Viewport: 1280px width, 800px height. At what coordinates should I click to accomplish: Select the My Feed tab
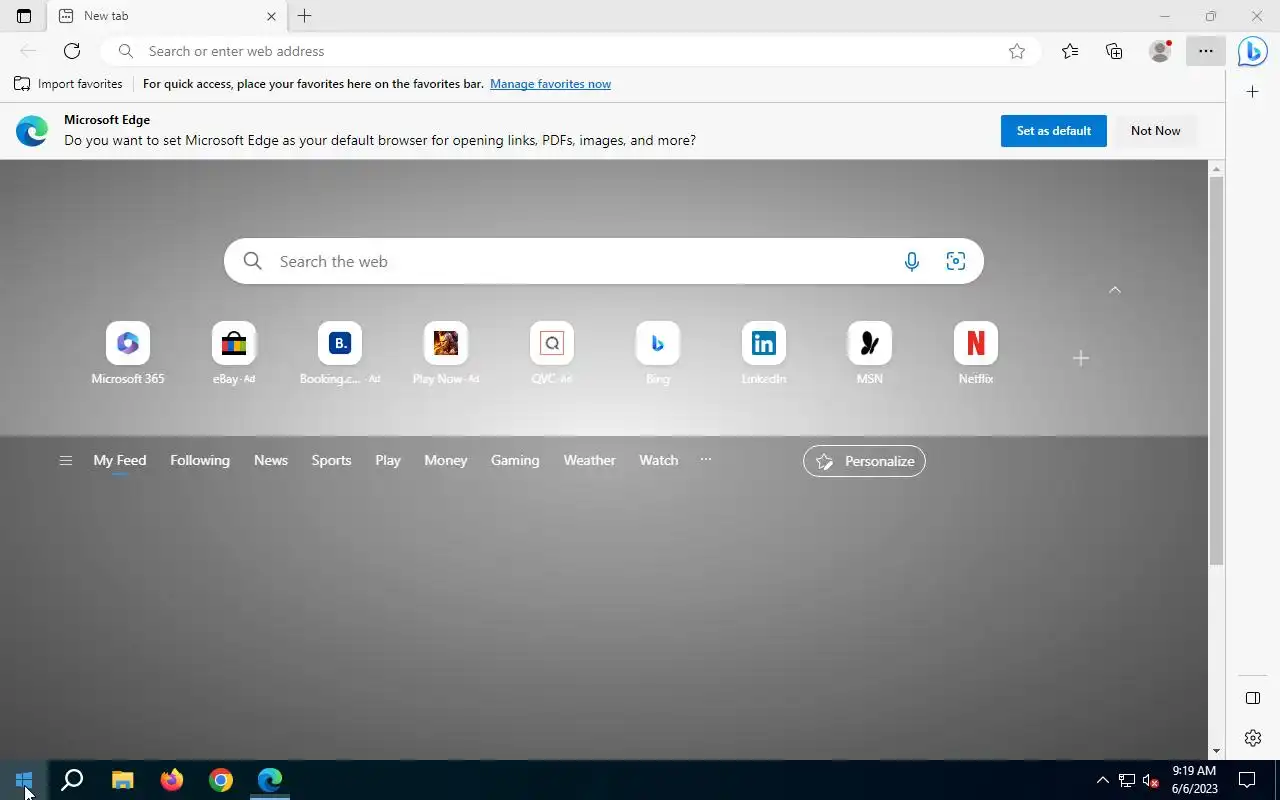[120, 460]
